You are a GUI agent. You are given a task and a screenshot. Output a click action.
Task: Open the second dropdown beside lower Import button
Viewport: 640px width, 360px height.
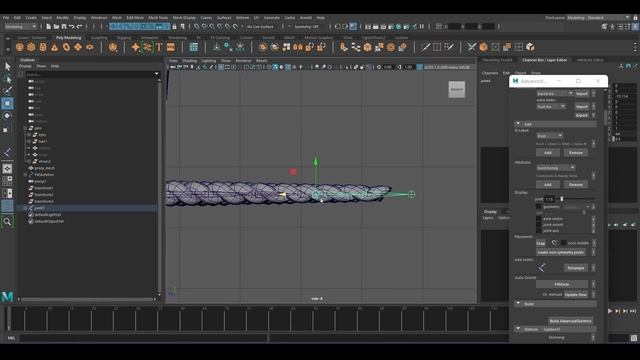coord(551,107)
